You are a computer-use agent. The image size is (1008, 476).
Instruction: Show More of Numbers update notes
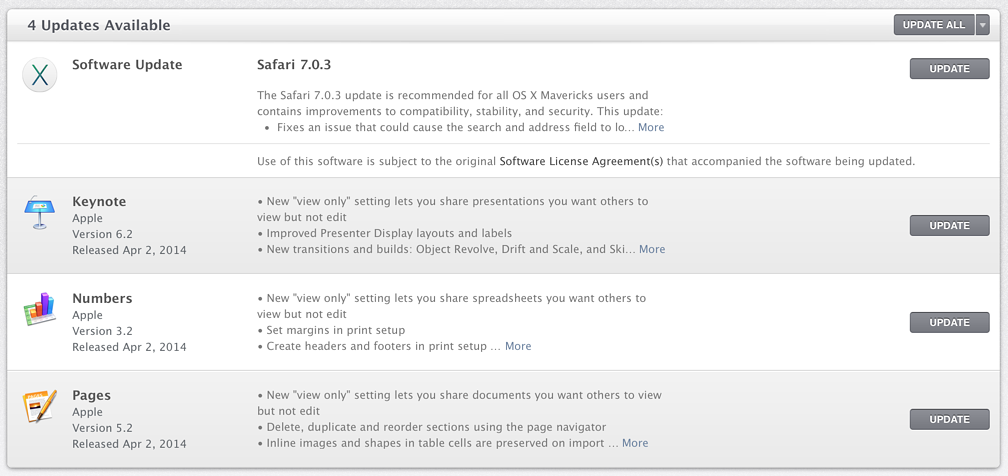coord(518,346)
